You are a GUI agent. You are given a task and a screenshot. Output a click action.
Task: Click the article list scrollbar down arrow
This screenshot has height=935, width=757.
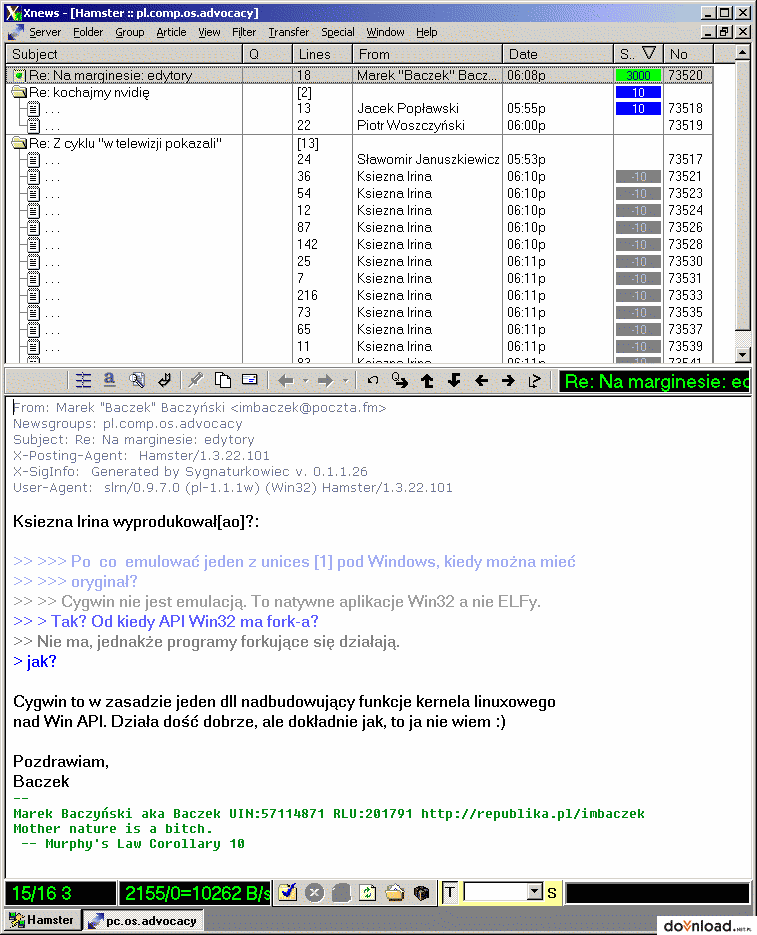tap(742, 354)
